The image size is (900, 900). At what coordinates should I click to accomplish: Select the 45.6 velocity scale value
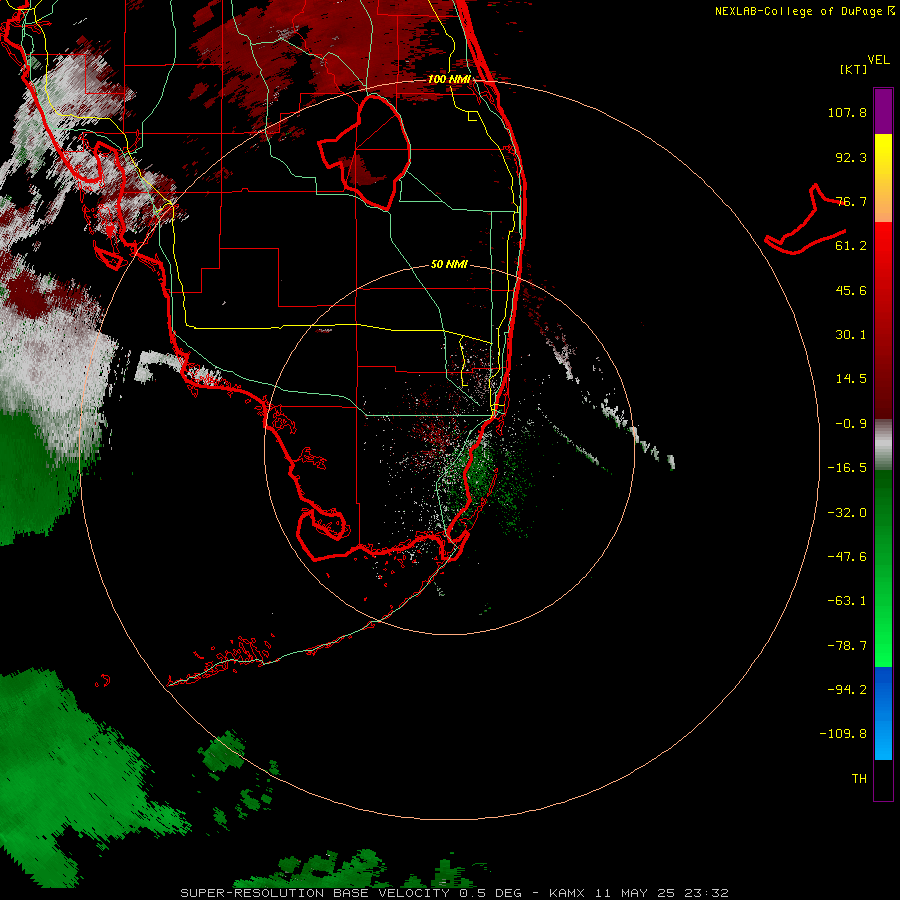851,290
